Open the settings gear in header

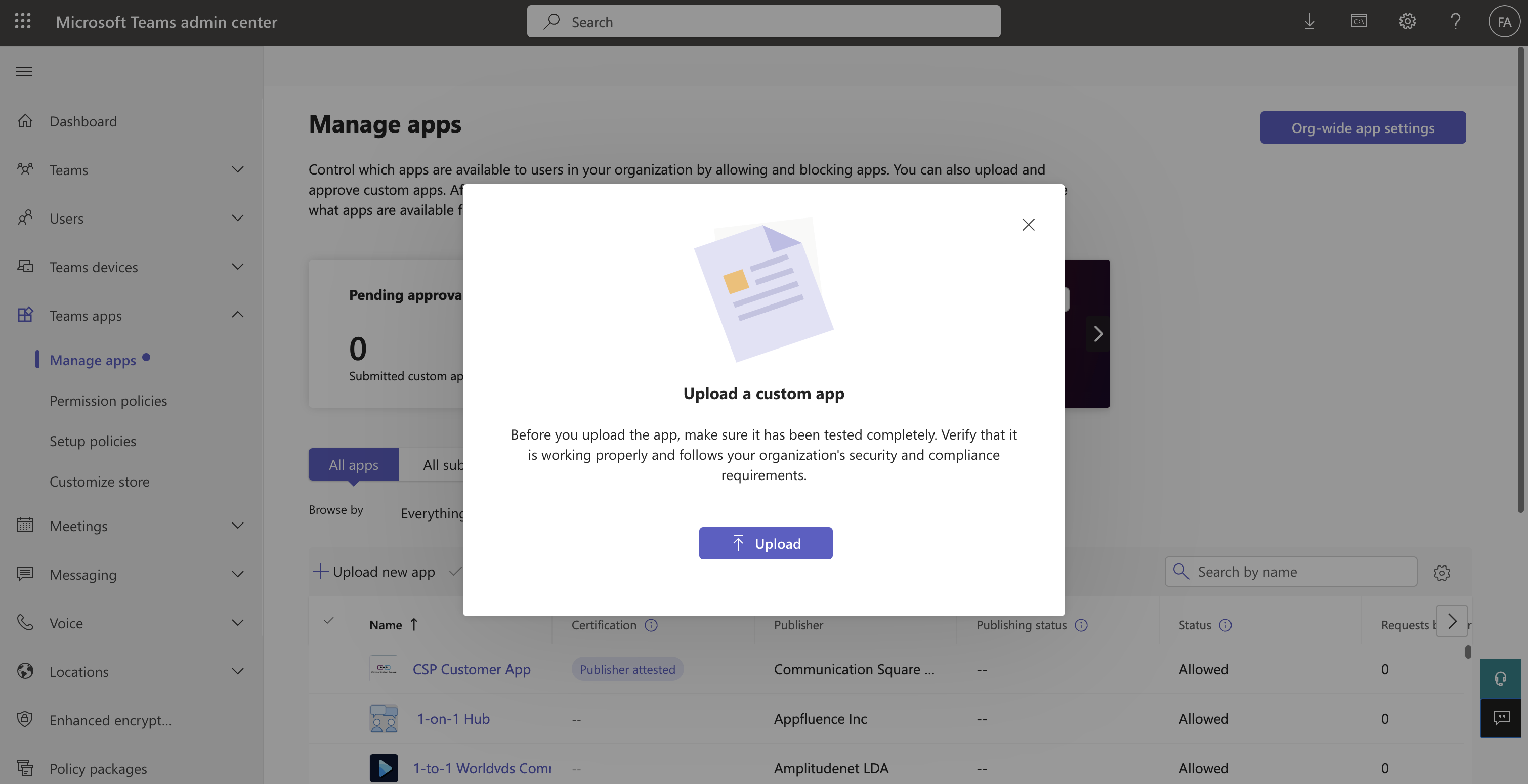point(1407,22)
